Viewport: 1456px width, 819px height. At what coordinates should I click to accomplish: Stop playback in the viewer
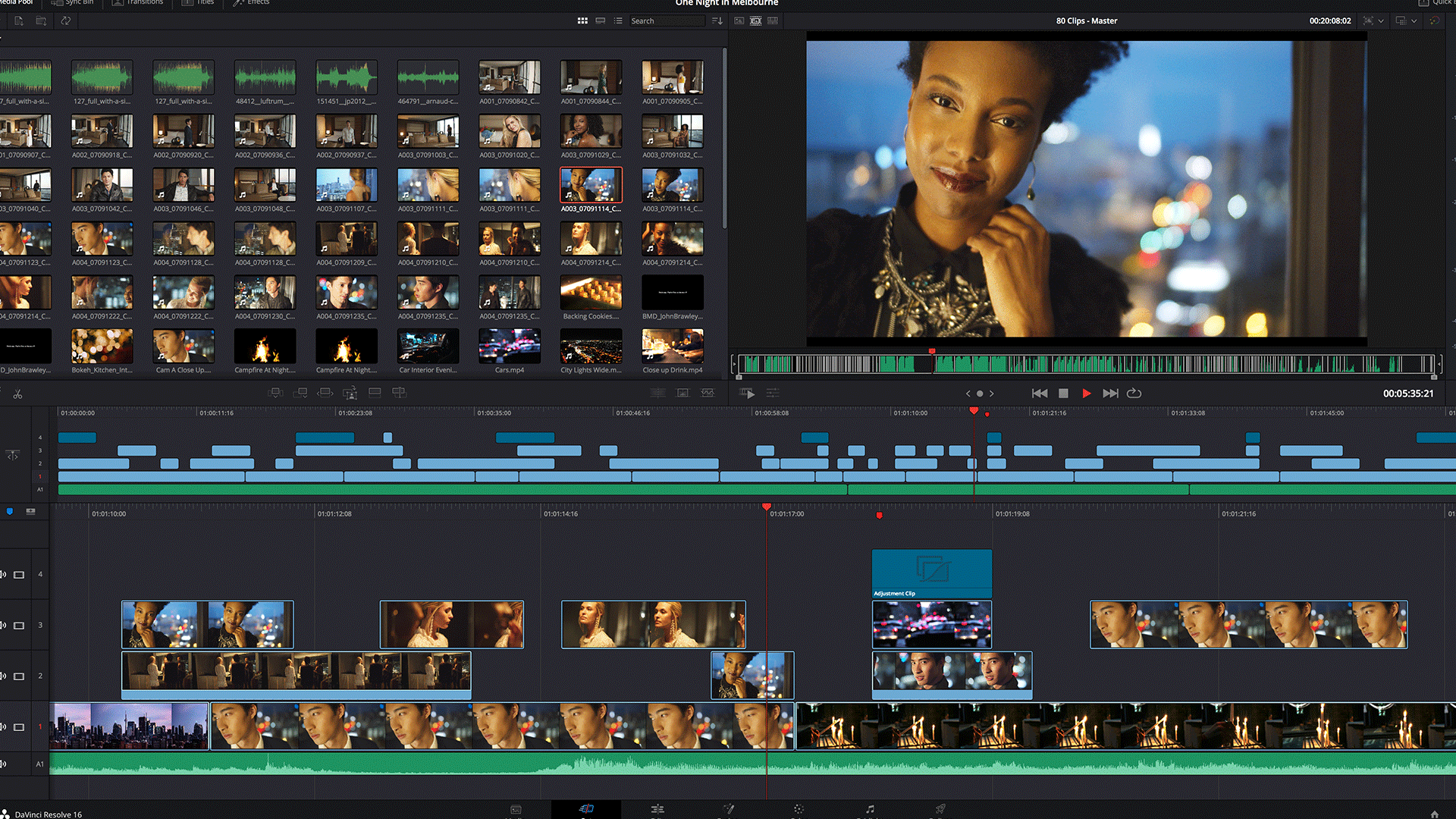pyautogui.click(x=1063, y=394)
